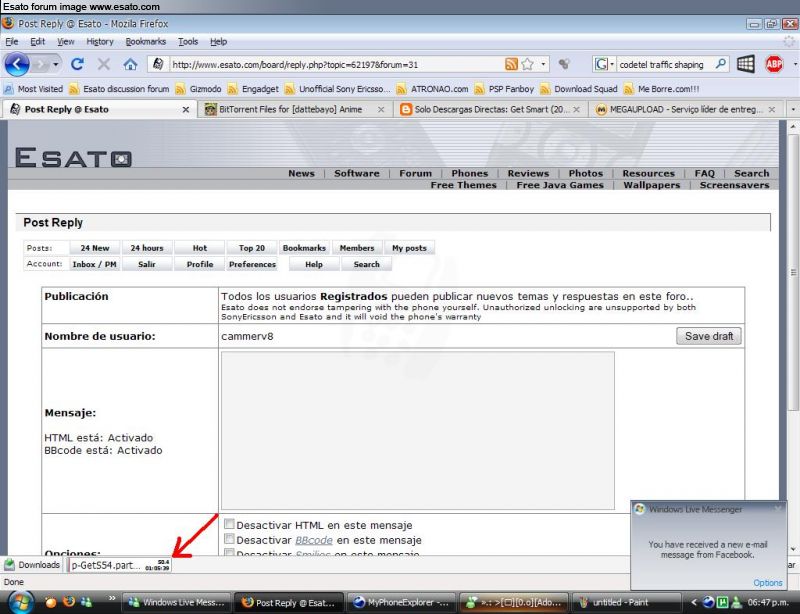Image resolution: width=800 pixels, height=614 pixels.
Task: Open the Bookmarks menu
Action: point(145,42)
